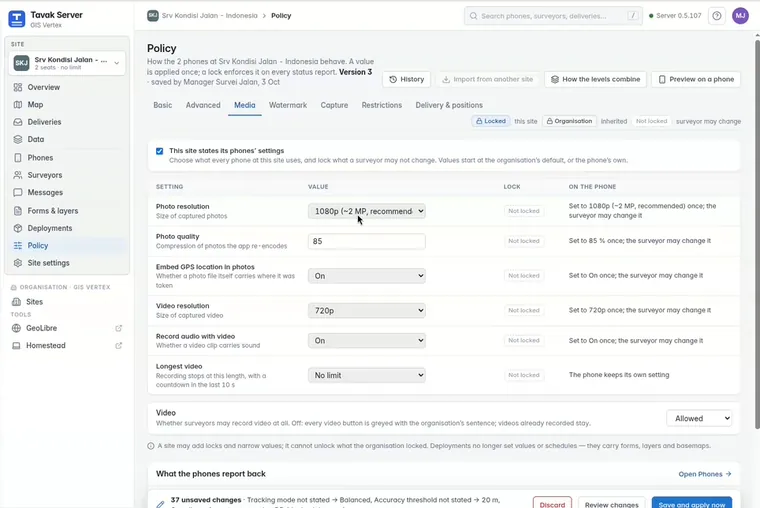Image resolution: width=760 pixels, height=508 pixels.
Task: Open the Map sidebar icon
Action: (x=18, y=105)
